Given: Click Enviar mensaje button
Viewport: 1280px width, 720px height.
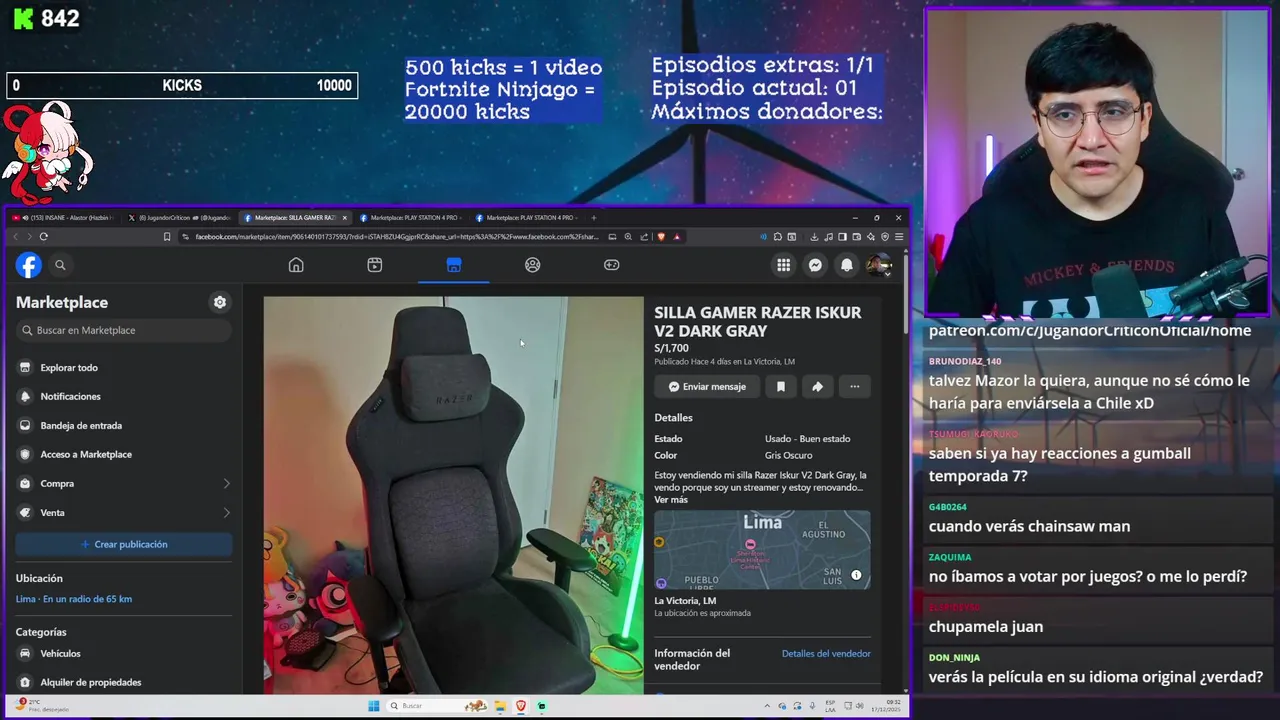Looking at the screenshot, I should pos(707,387).
